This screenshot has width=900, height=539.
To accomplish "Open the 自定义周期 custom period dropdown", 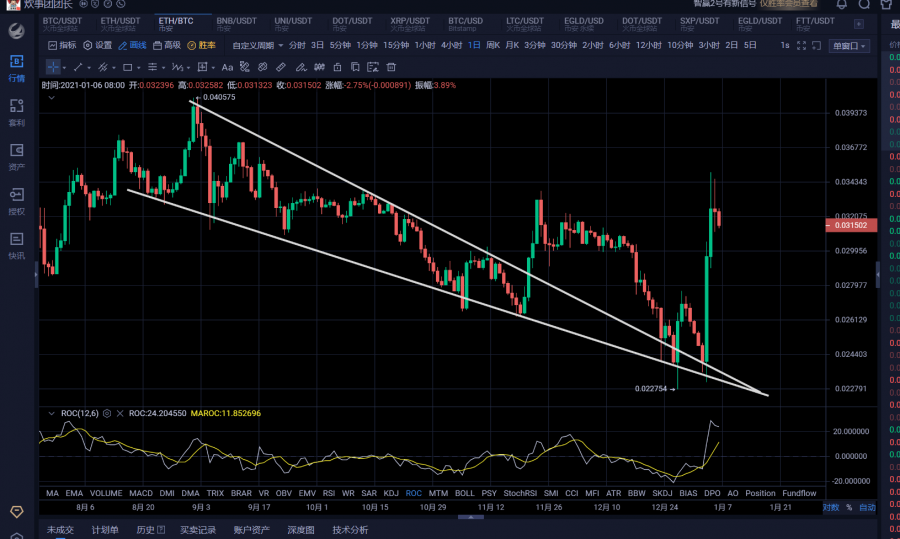I will [x=258, y=45].
